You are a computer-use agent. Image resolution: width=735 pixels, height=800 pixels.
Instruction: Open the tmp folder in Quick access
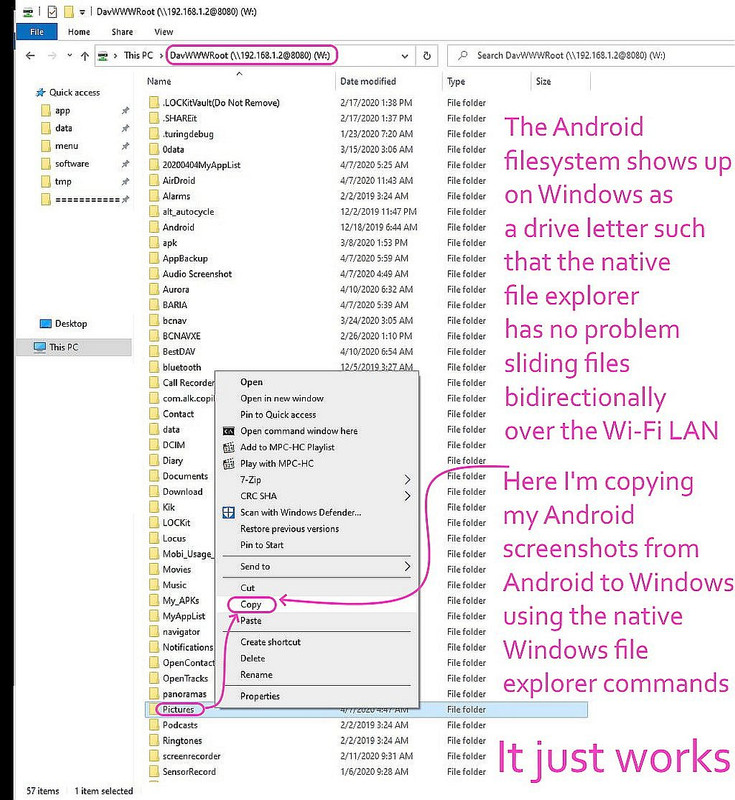63,182
